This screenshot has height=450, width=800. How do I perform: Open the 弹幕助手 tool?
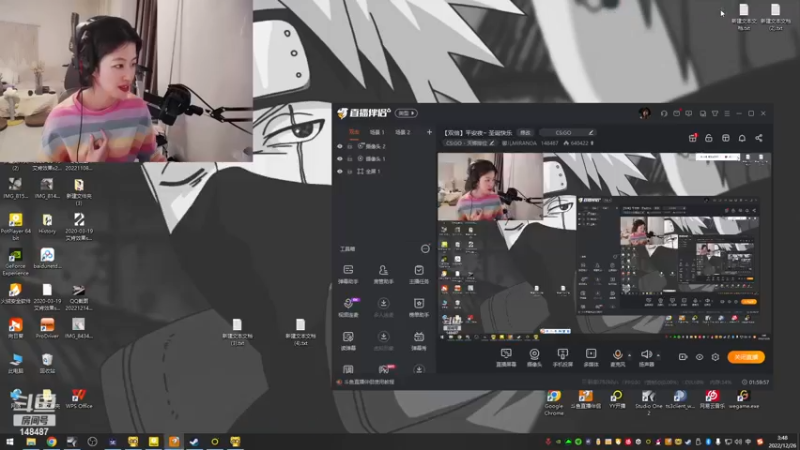pos(348,274)
